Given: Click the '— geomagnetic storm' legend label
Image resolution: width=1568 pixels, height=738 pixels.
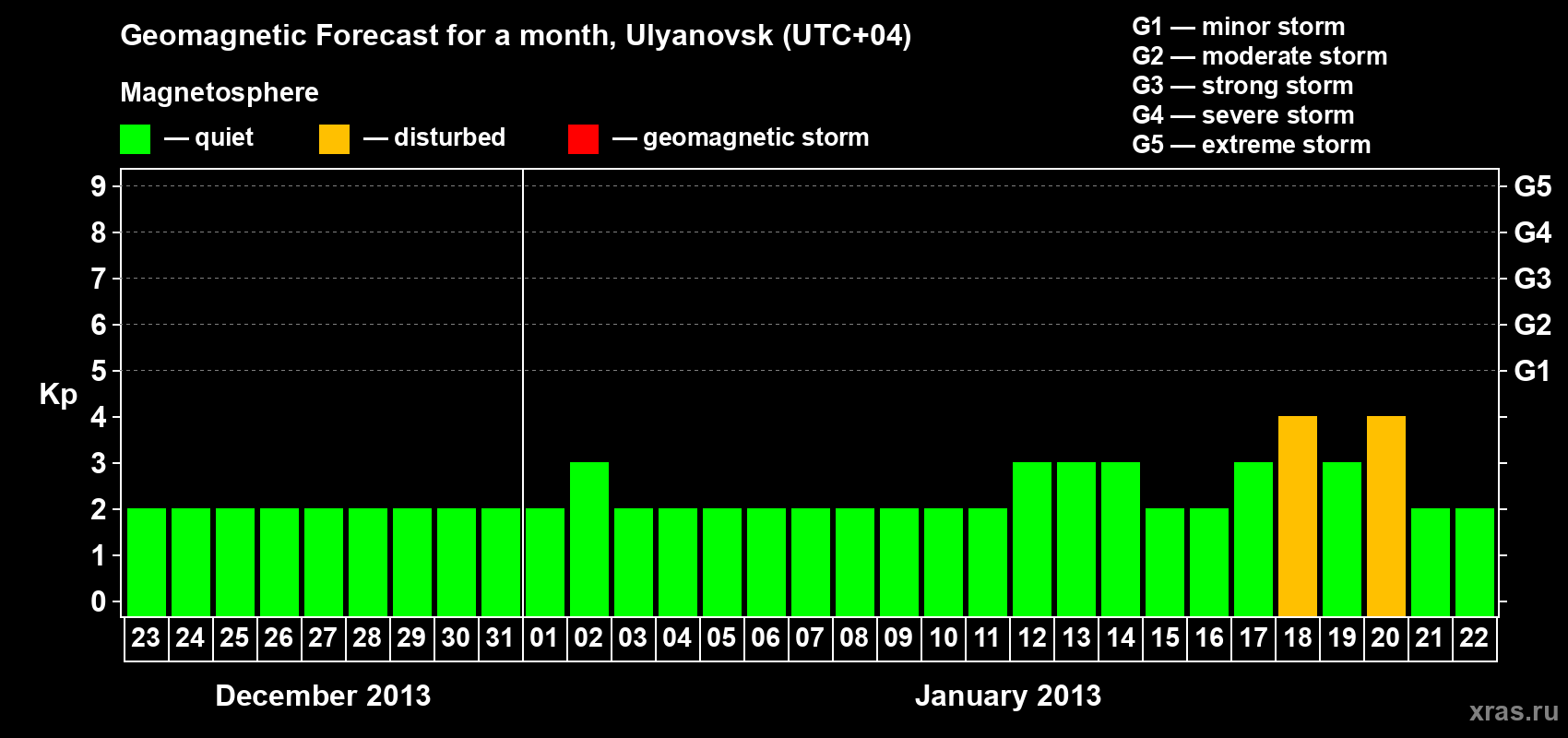Looking at the screenshot, I should point(741,137).
